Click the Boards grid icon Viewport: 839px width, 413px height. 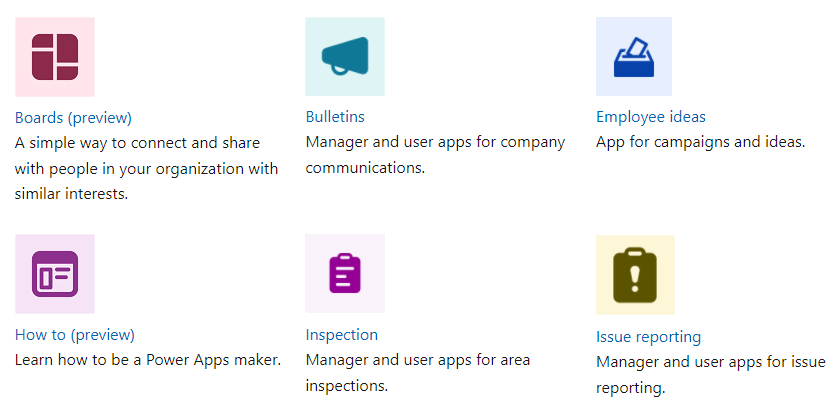click(55, 57)
